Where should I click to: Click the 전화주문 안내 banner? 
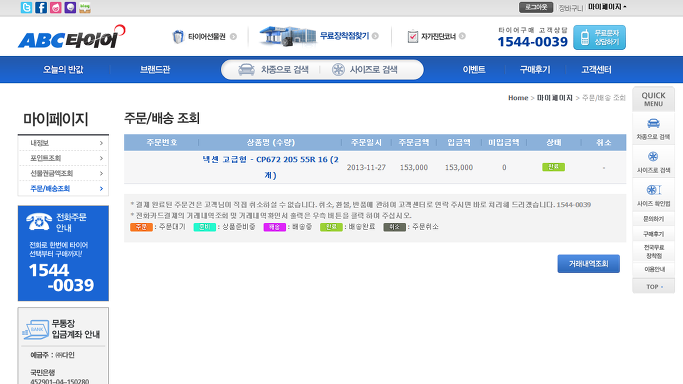(x=63, y=253)
